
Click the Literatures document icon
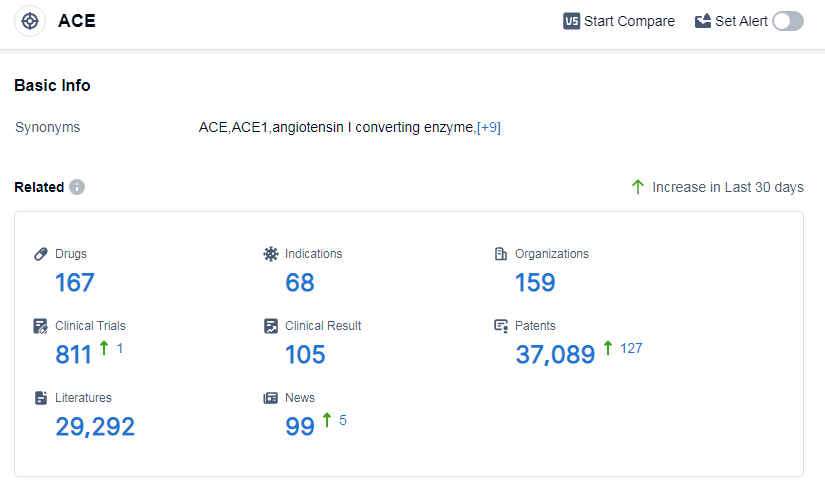41,398
